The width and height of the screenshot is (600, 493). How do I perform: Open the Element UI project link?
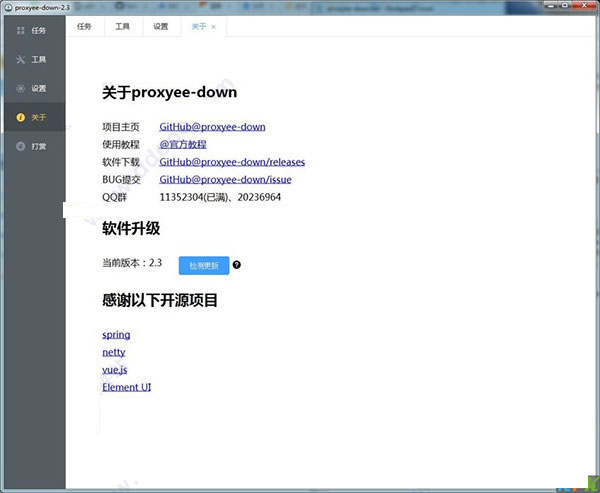[x=127, y=387]
